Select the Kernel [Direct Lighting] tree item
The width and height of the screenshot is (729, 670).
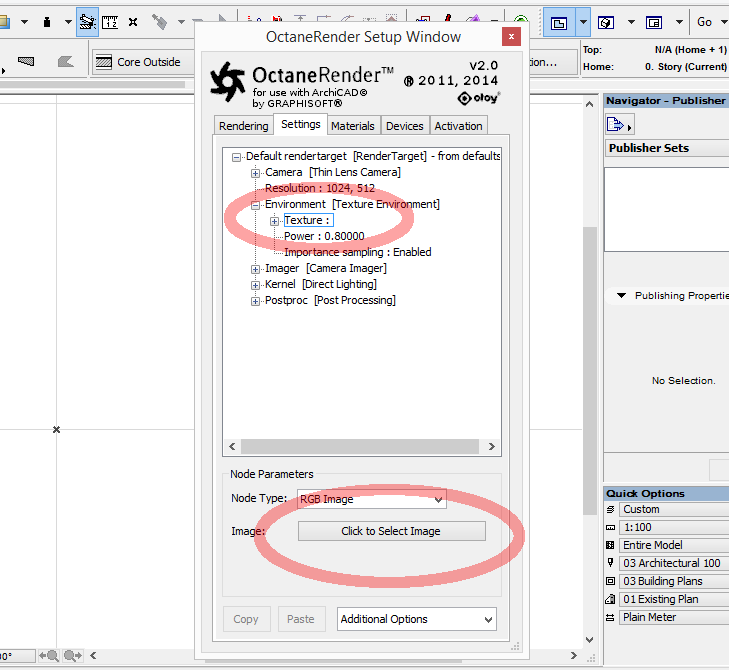tap(321, 284)
